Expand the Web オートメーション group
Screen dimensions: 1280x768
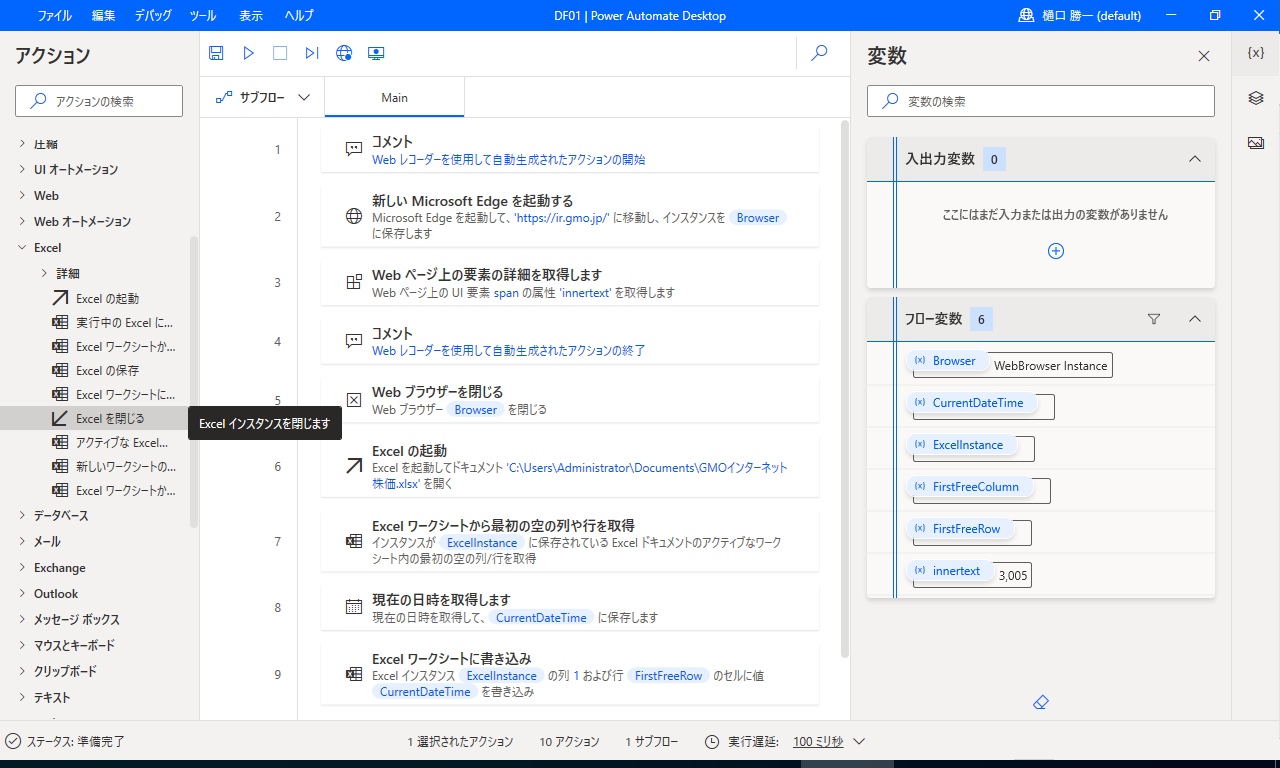(22, 221)
